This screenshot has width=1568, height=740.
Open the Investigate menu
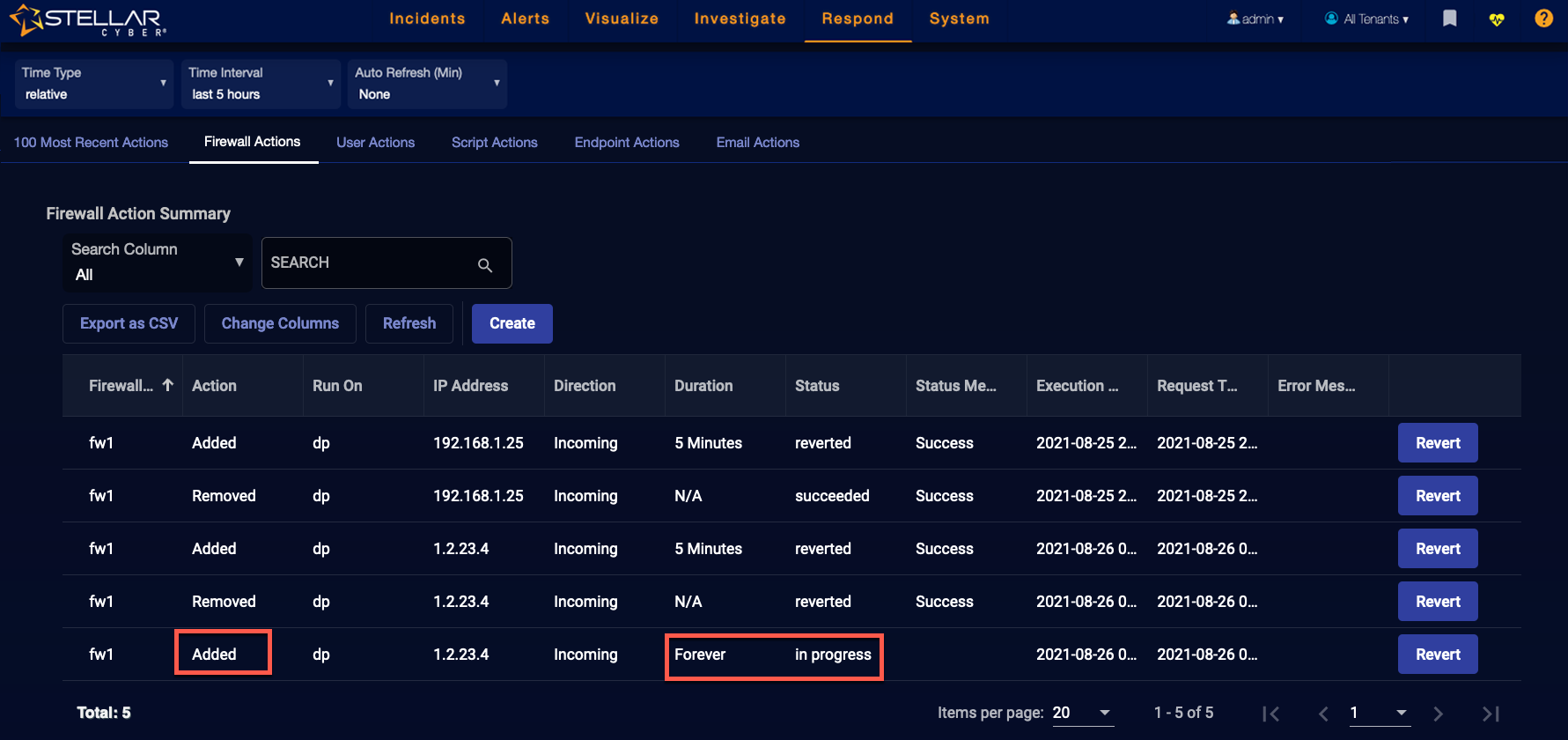(740, 18)
